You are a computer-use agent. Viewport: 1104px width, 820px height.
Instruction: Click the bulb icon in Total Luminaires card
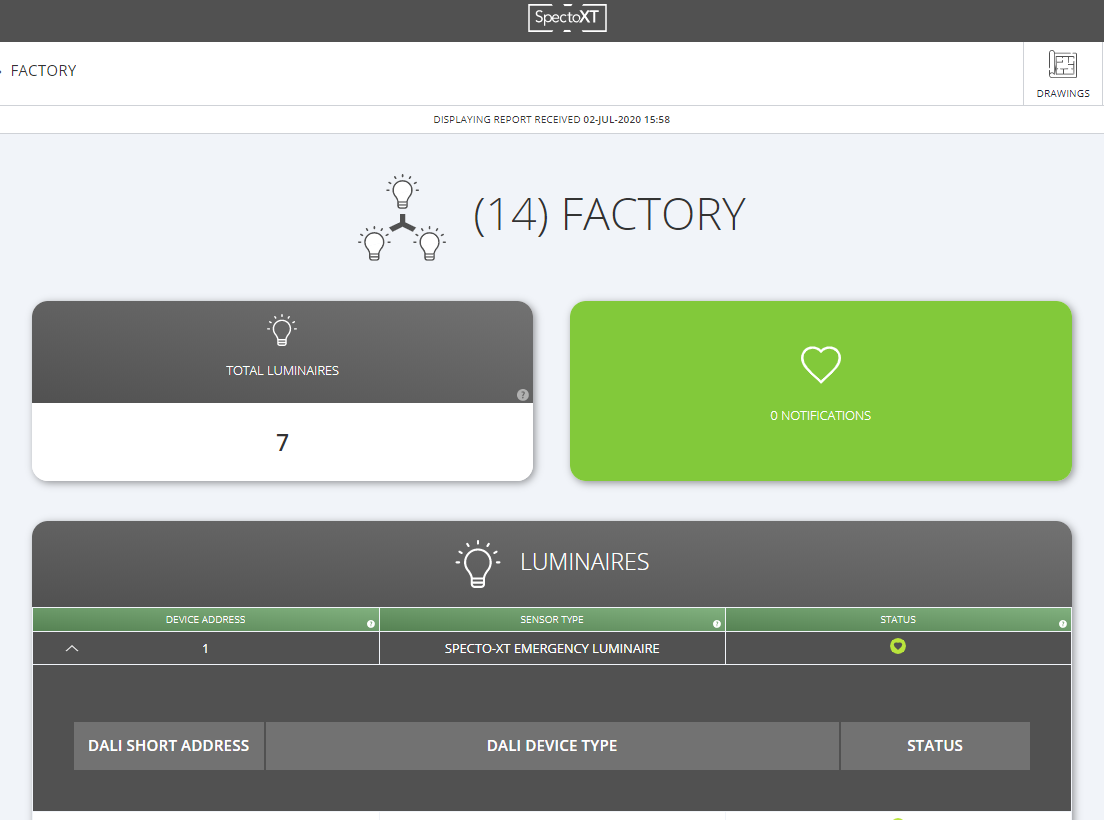pos(282,330)
